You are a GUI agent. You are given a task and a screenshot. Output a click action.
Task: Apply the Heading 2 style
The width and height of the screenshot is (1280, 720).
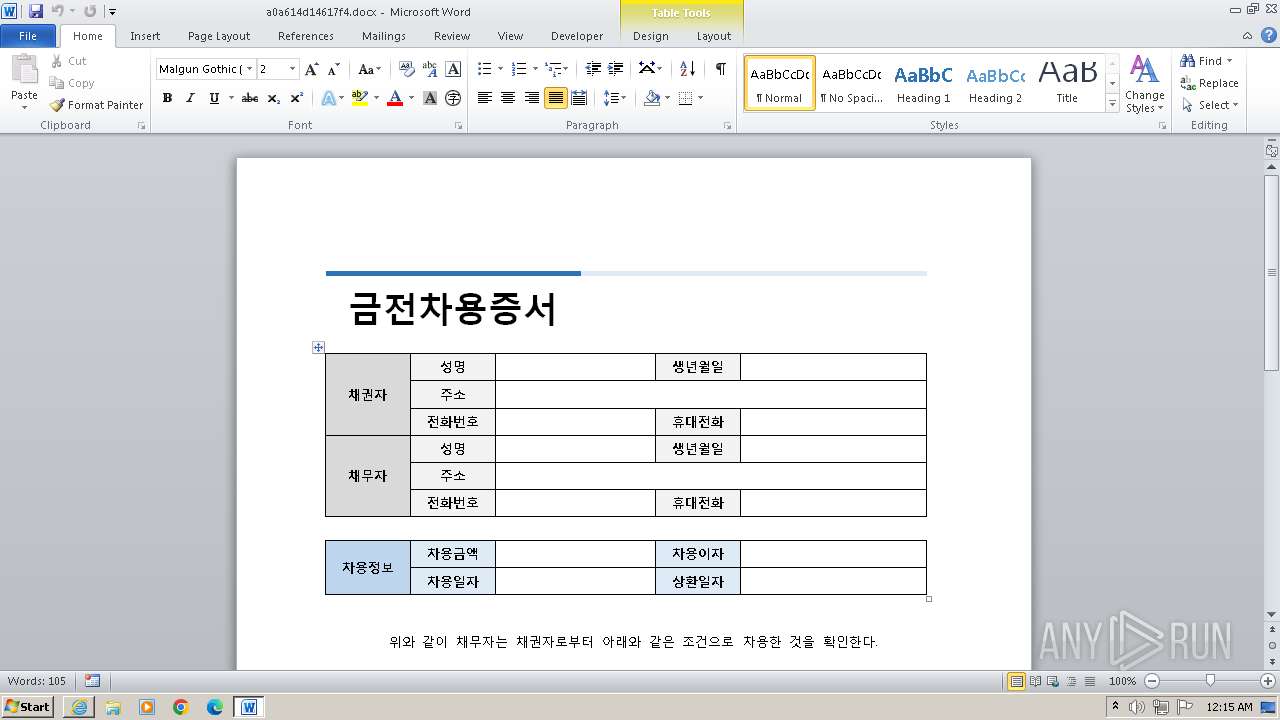pos(995,83)
